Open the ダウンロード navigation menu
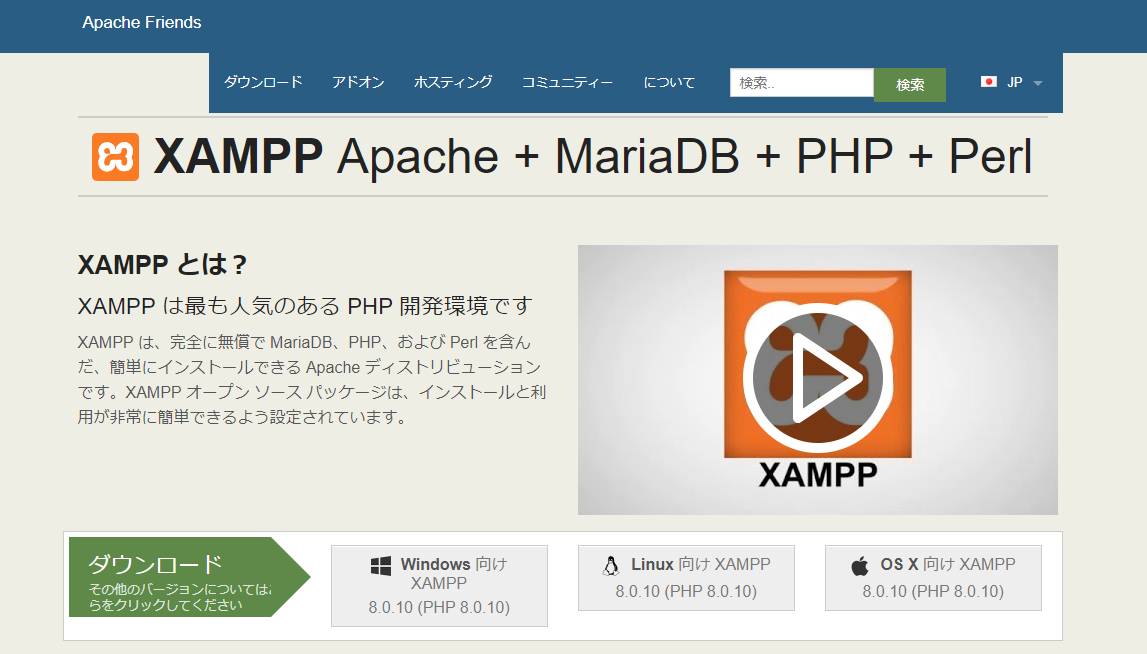 click(x=263, y=83)
